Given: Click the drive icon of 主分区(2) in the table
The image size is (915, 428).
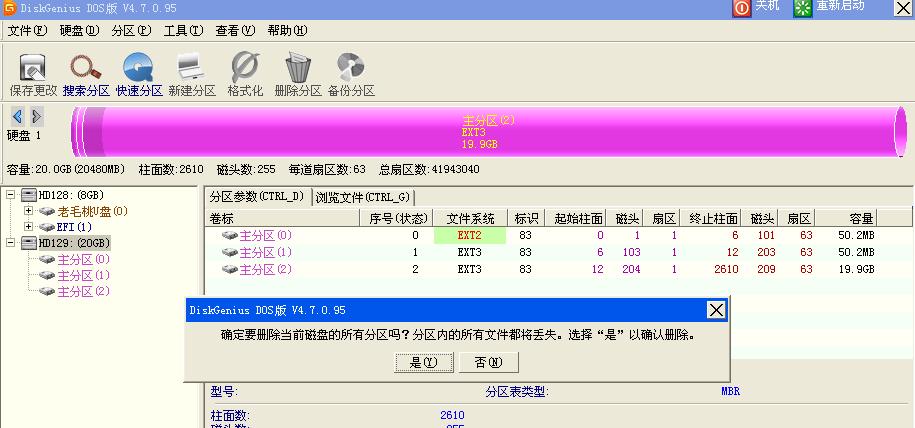Looking at the screenshot, I should [x=230, y=269].
